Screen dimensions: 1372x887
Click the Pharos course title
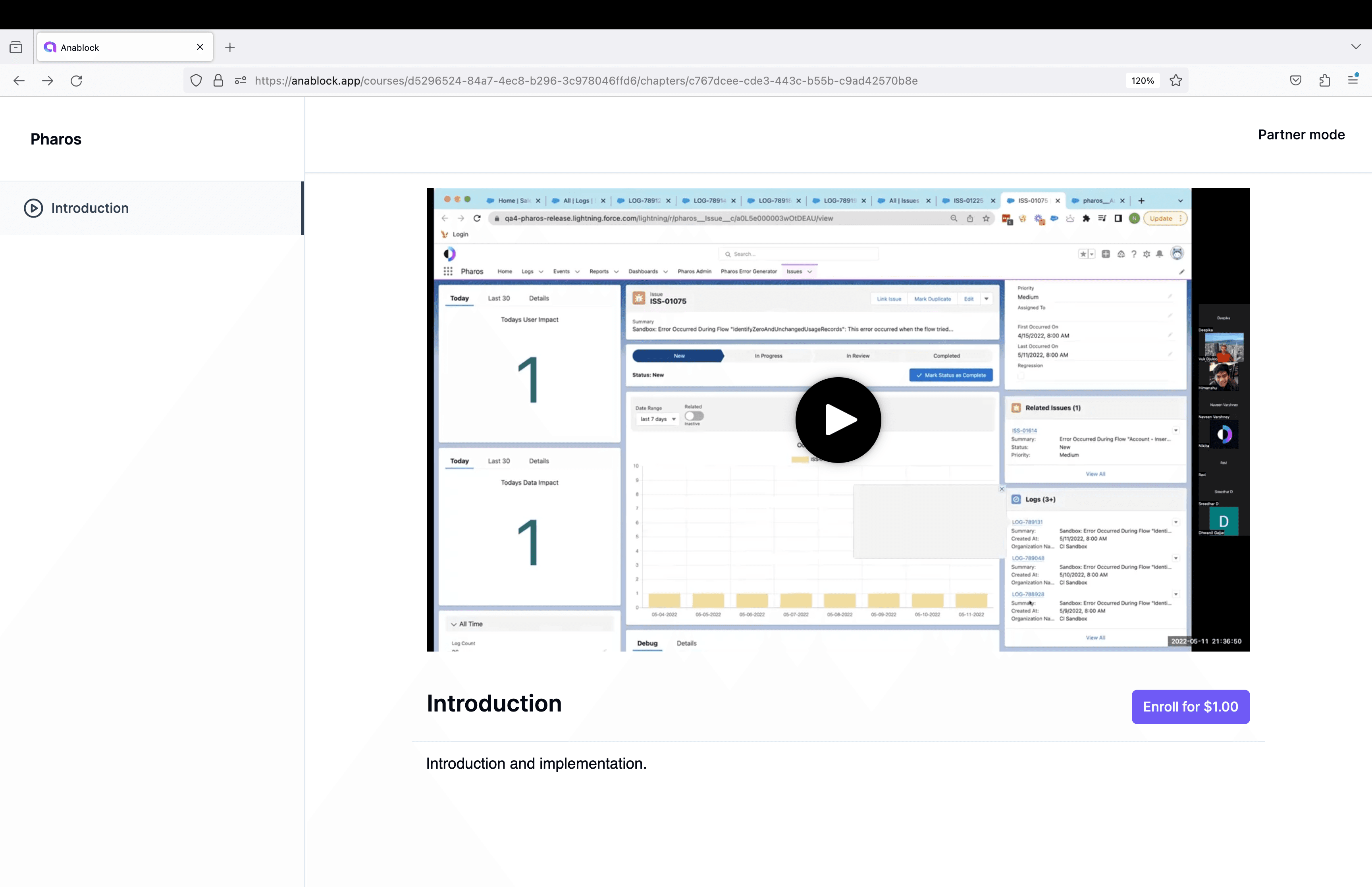(56, 139)
